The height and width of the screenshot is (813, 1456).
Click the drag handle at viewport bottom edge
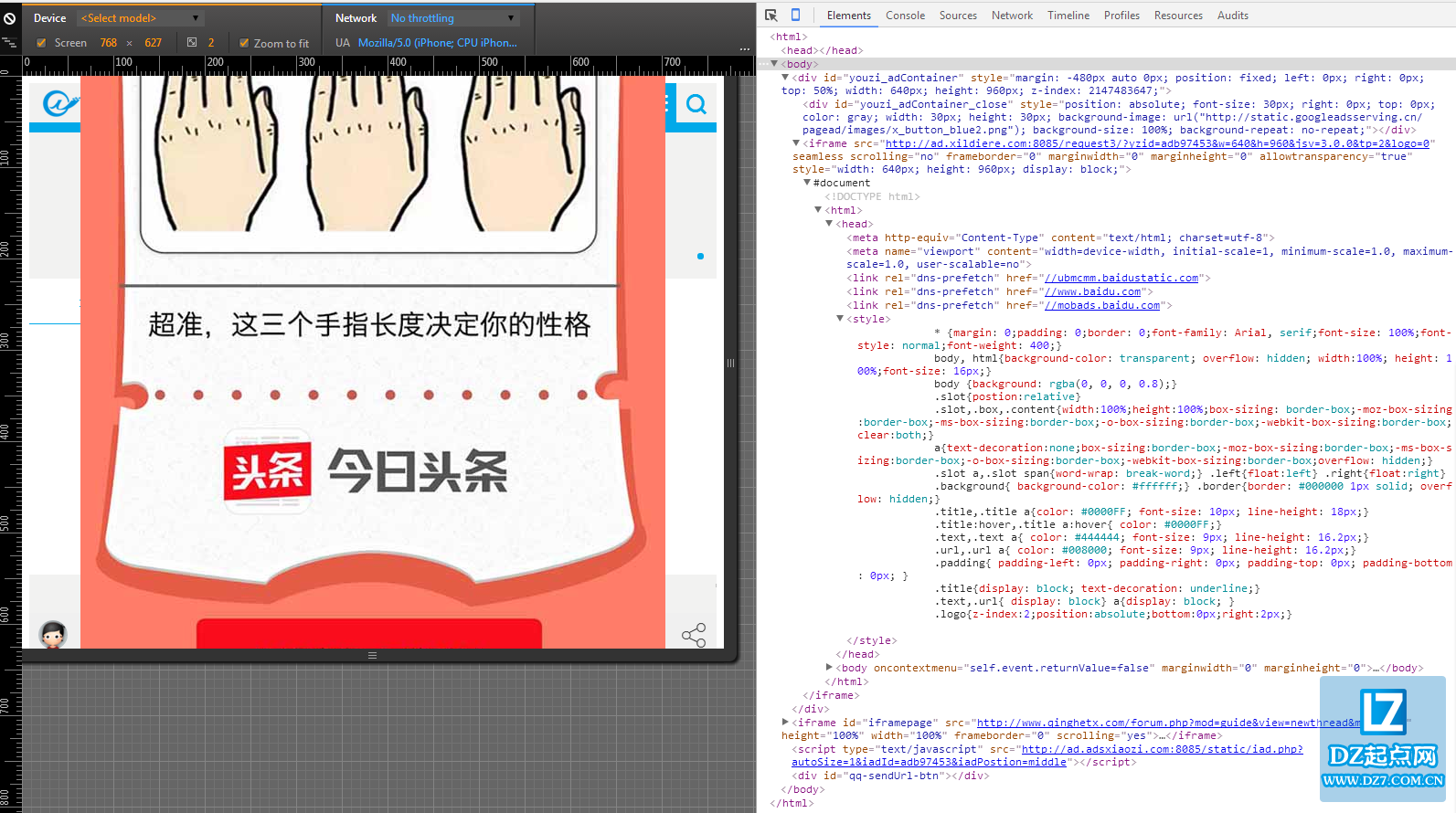(x=372, y=655)
